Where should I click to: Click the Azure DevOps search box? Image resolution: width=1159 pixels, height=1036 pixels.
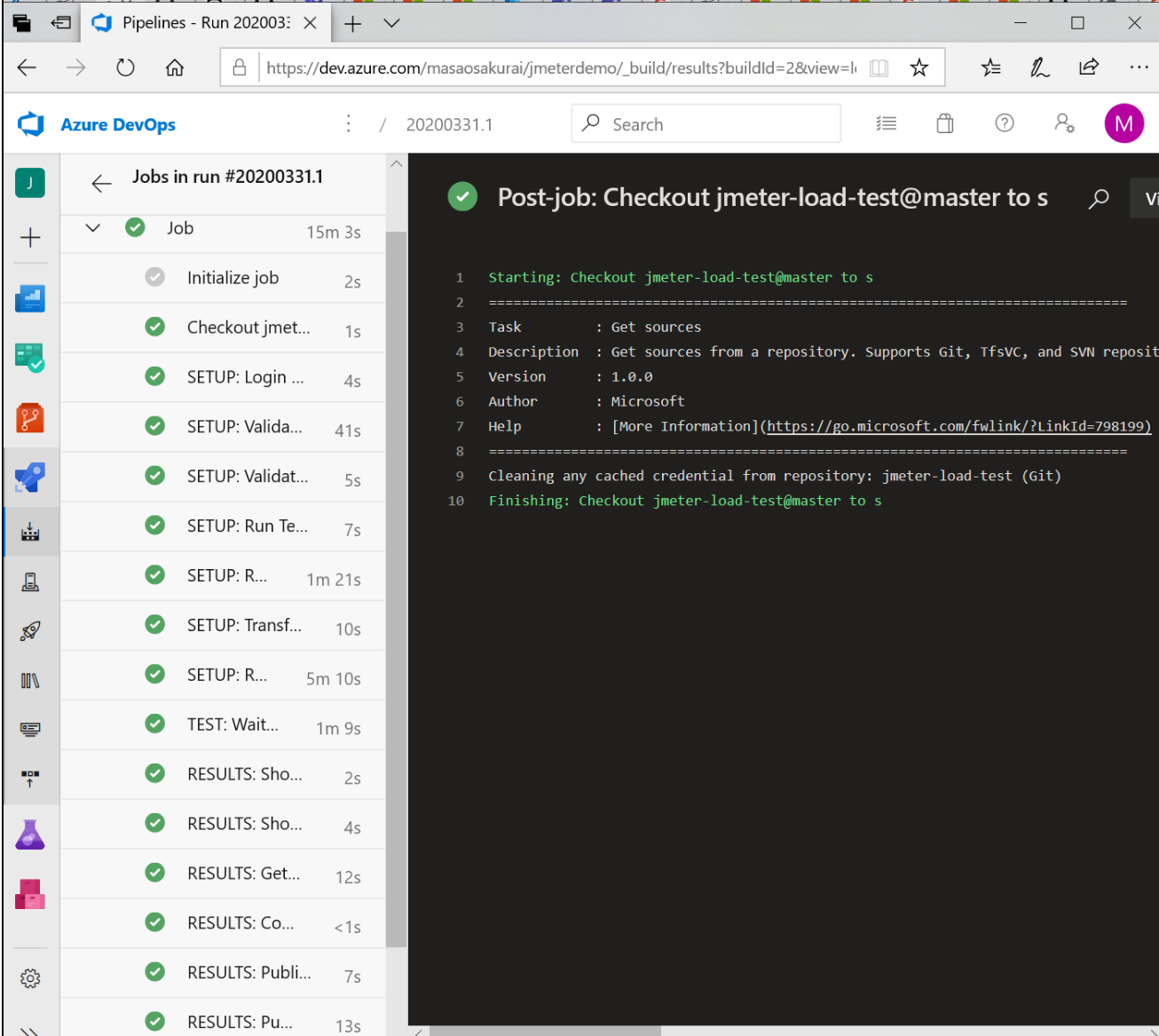pyautogui.click(x=719, y=124)
